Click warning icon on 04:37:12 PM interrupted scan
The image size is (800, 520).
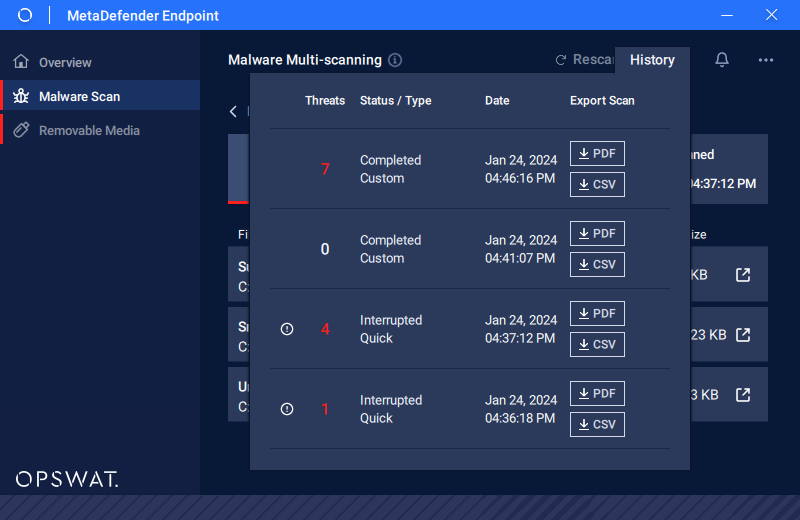pos(287,329)
